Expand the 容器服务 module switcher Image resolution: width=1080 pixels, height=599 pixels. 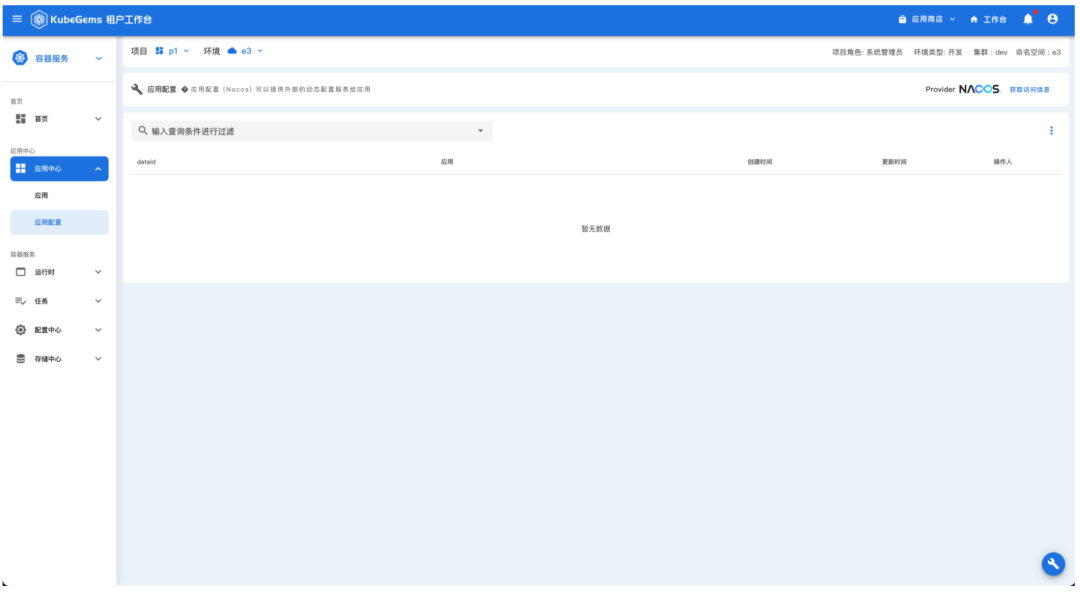click(98, 59)
